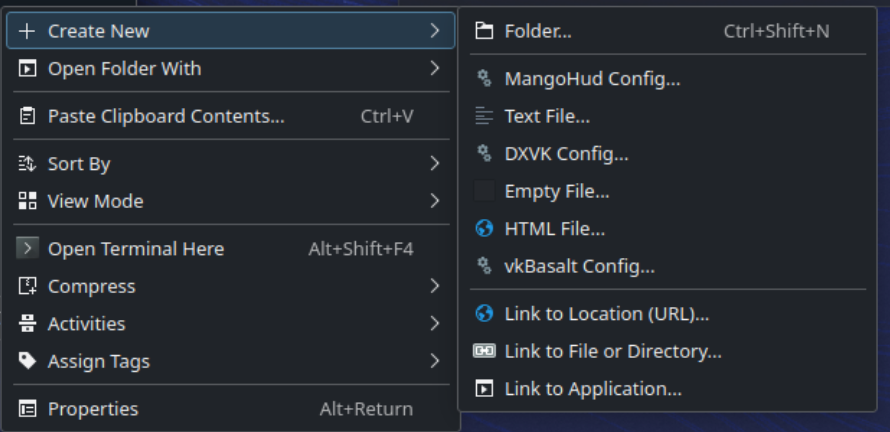Open the Compress submenu arrow
The width and height of the screenshot is (890, 432).
point(435,286)
